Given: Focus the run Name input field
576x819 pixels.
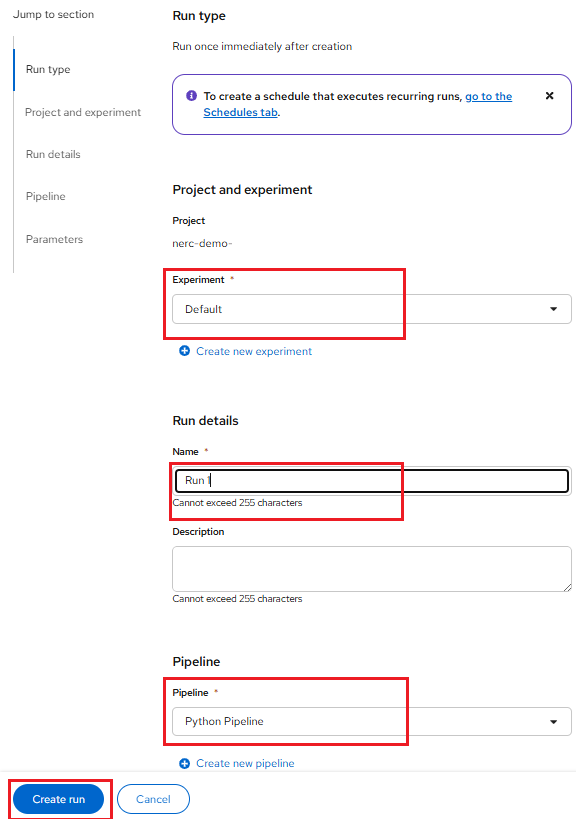Looking at the screenshot, I should pyautogui.click(x=372, y=481).
